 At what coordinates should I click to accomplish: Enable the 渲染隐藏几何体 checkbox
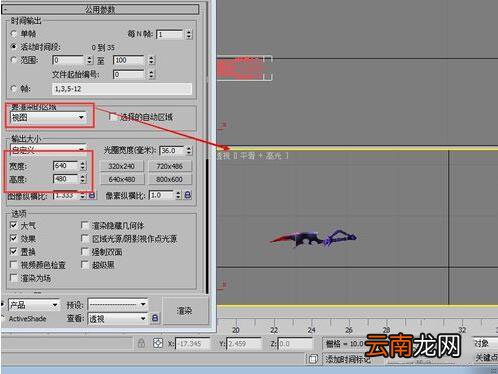[x=85, y=225]
